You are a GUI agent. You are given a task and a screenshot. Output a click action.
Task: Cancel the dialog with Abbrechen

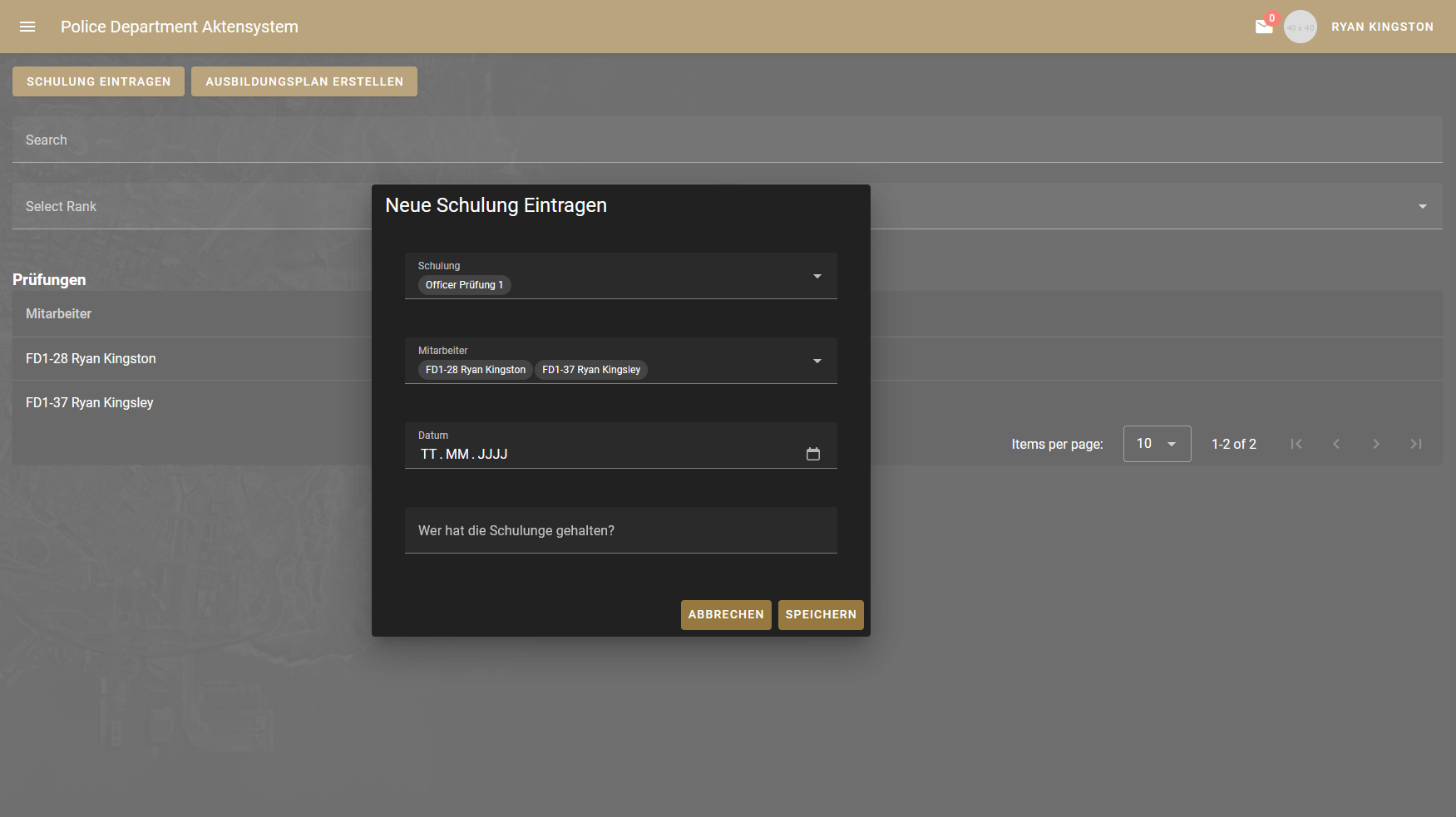coord(726,615)
